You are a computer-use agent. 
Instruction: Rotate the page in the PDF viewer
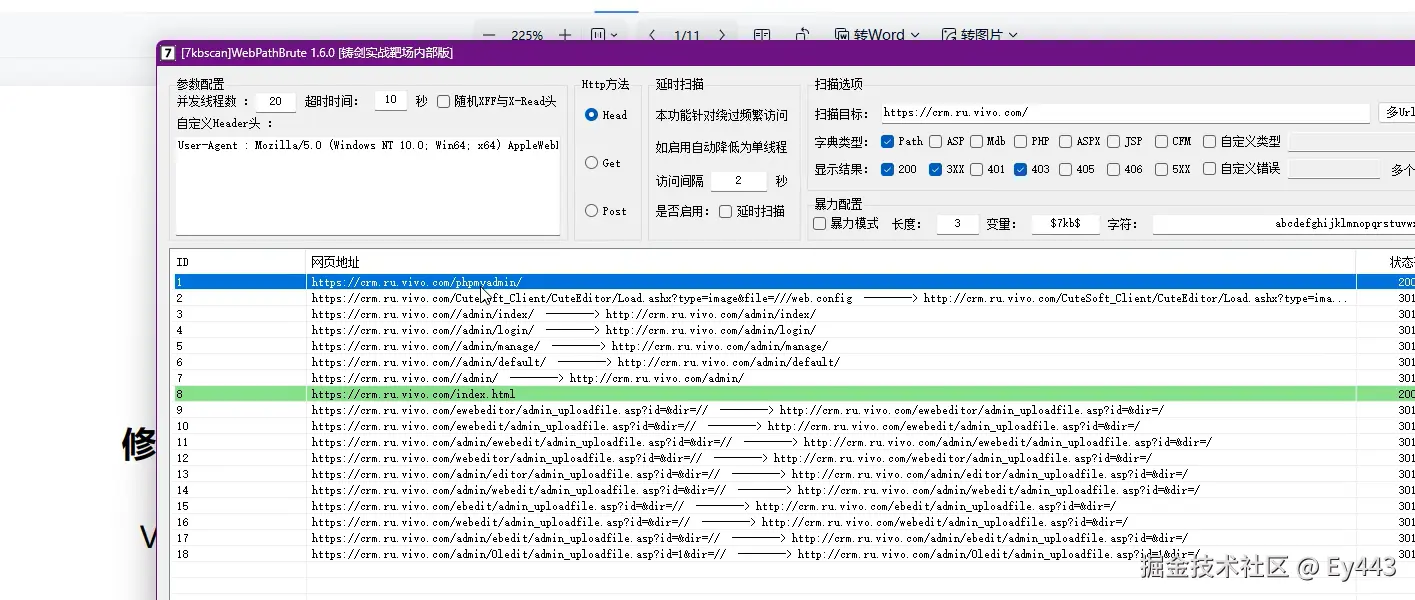pyautogui.click(x=802, y=35)
